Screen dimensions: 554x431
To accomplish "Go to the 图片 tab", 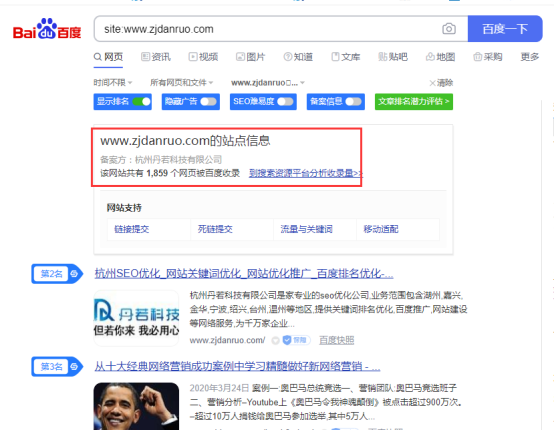I will [x=251, y=57].
